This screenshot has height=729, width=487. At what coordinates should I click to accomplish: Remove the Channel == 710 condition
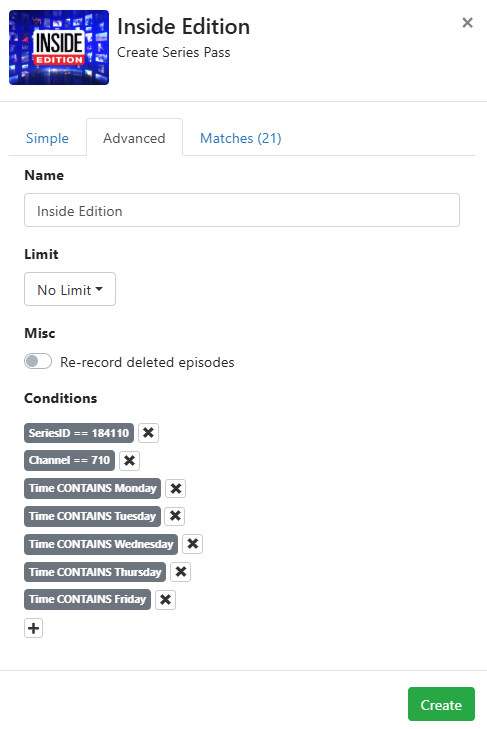click(129, 461)
